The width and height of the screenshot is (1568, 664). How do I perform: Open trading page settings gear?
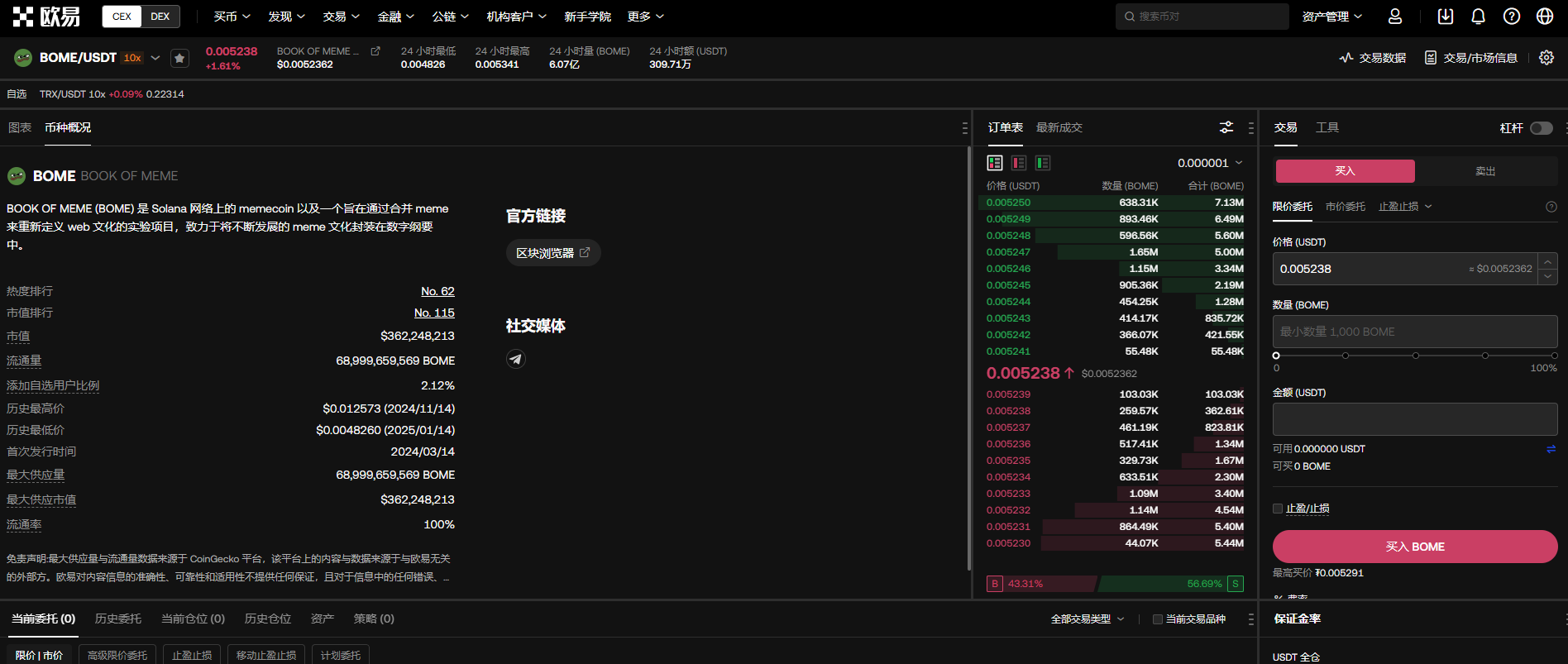1546,58
